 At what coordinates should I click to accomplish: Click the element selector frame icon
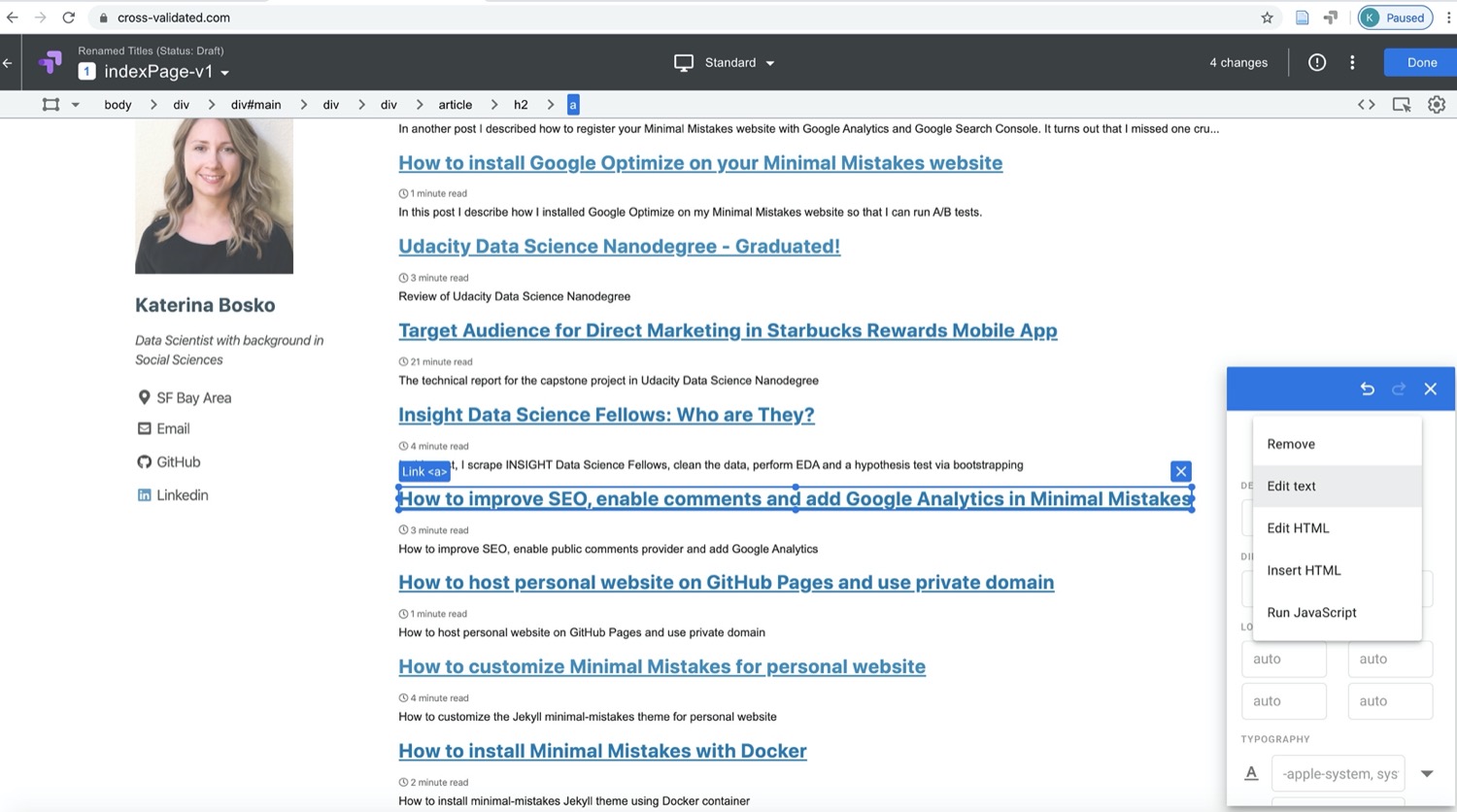(51, 104)
